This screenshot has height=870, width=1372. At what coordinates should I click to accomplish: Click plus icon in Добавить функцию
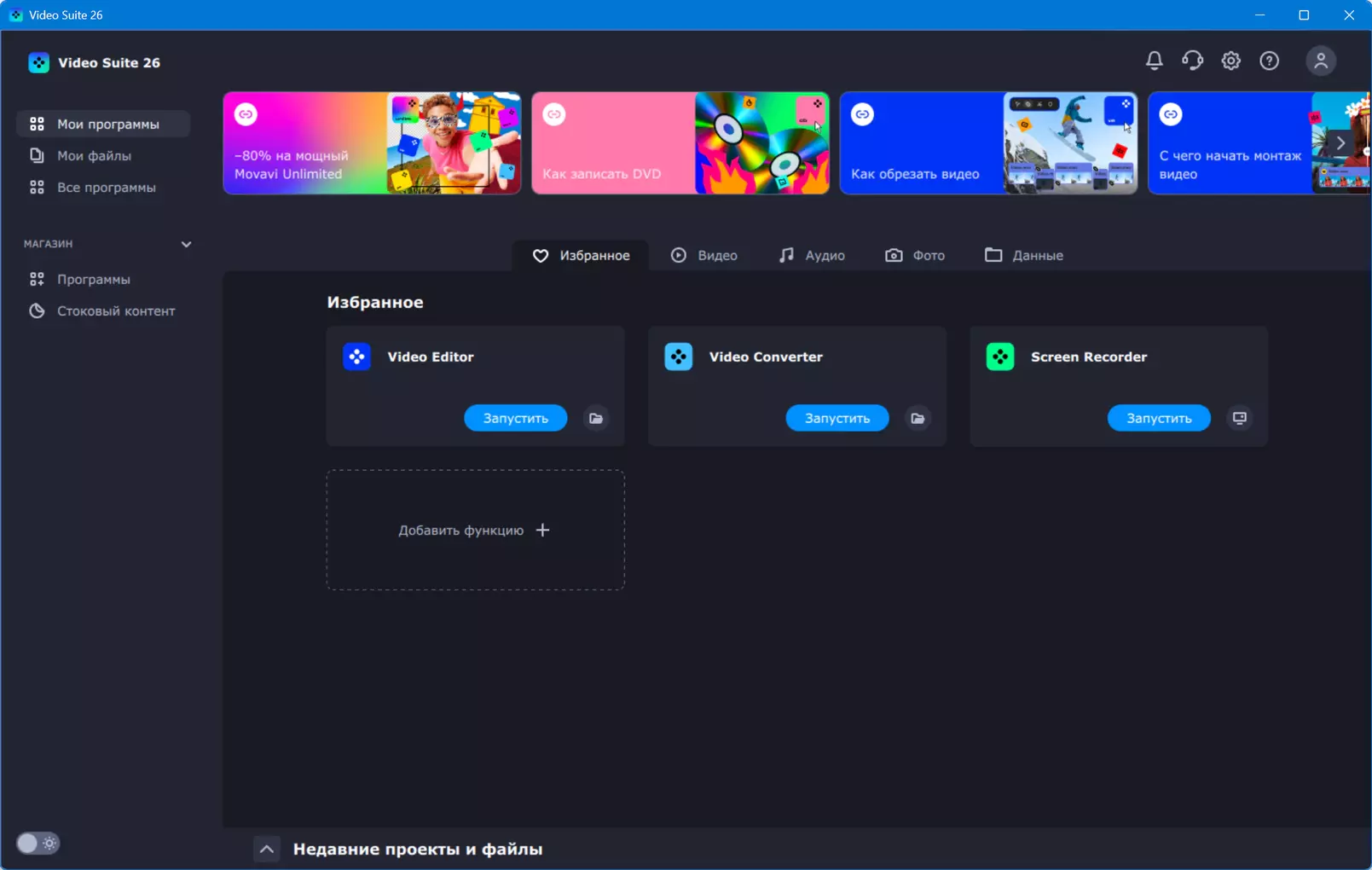[542, 531]
